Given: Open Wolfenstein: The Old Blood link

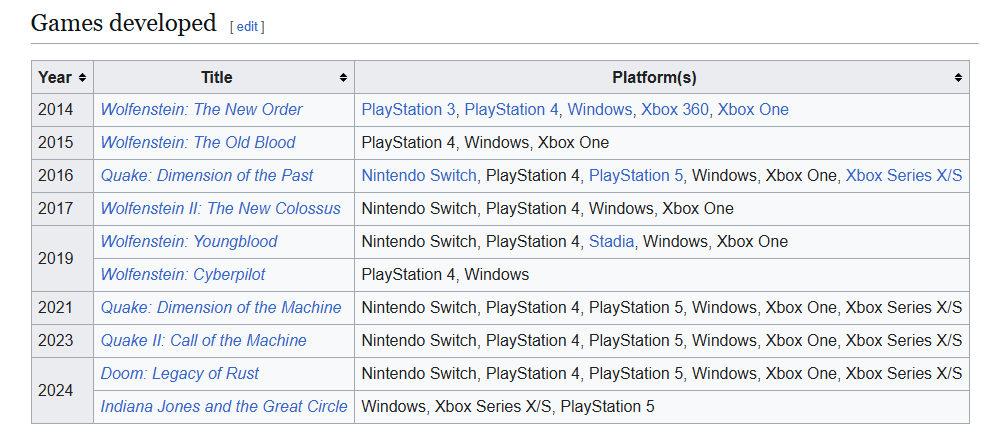Looking at the screenshot, I should tap(198, 142).
